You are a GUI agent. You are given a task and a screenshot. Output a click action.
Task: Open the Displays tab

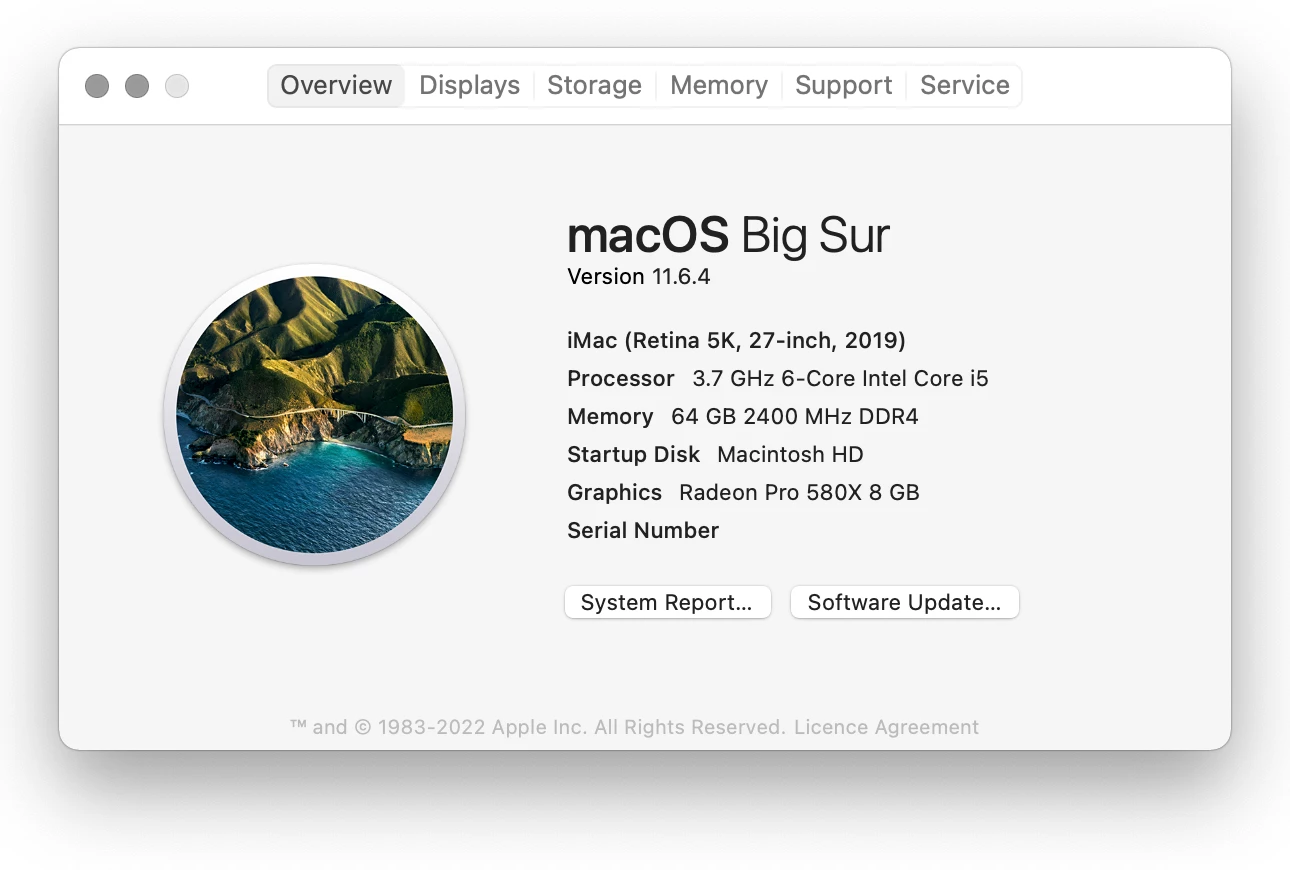pos(469,86)
